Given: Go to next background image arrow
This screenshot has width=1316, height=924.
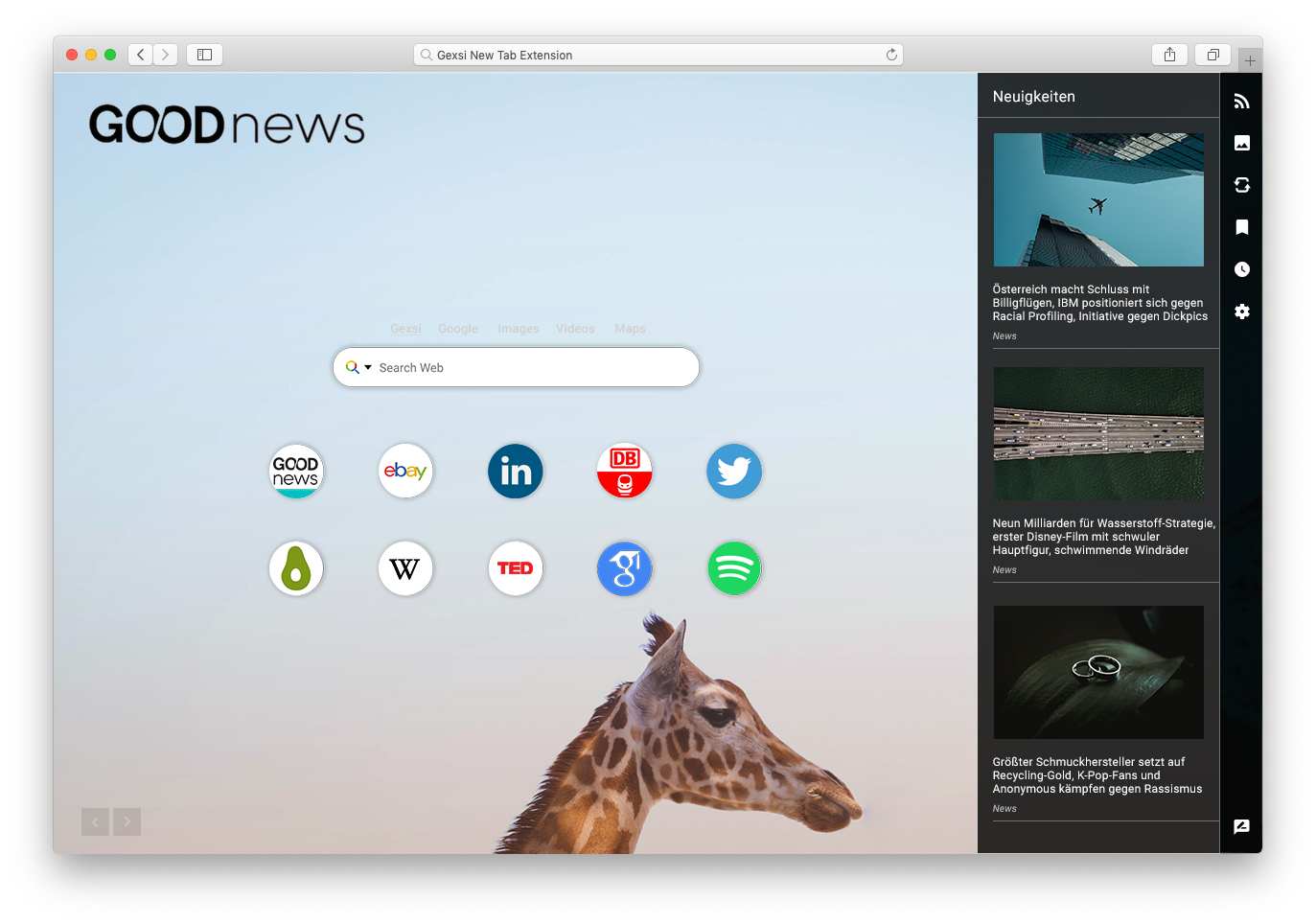Looking at the screenshot, I should pyautogui.click(x=127, y=821).
